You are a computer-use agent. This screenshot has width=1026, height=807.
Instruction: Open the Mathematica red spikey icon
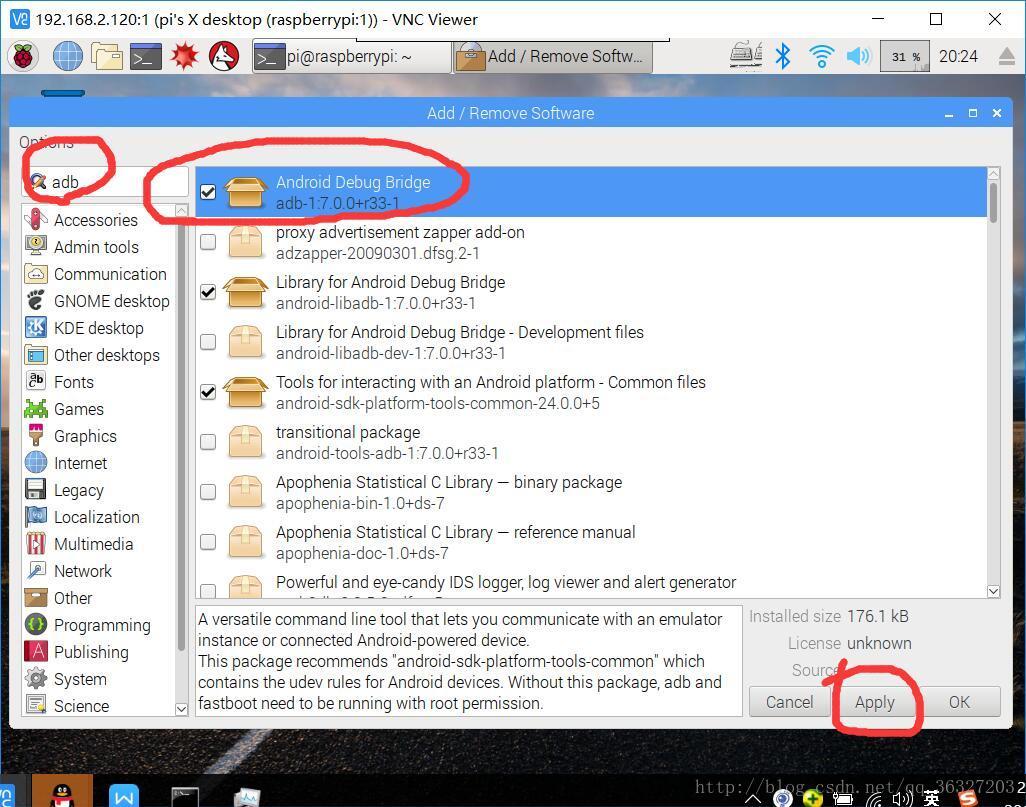pyautogui.click(x=184, y=56)
